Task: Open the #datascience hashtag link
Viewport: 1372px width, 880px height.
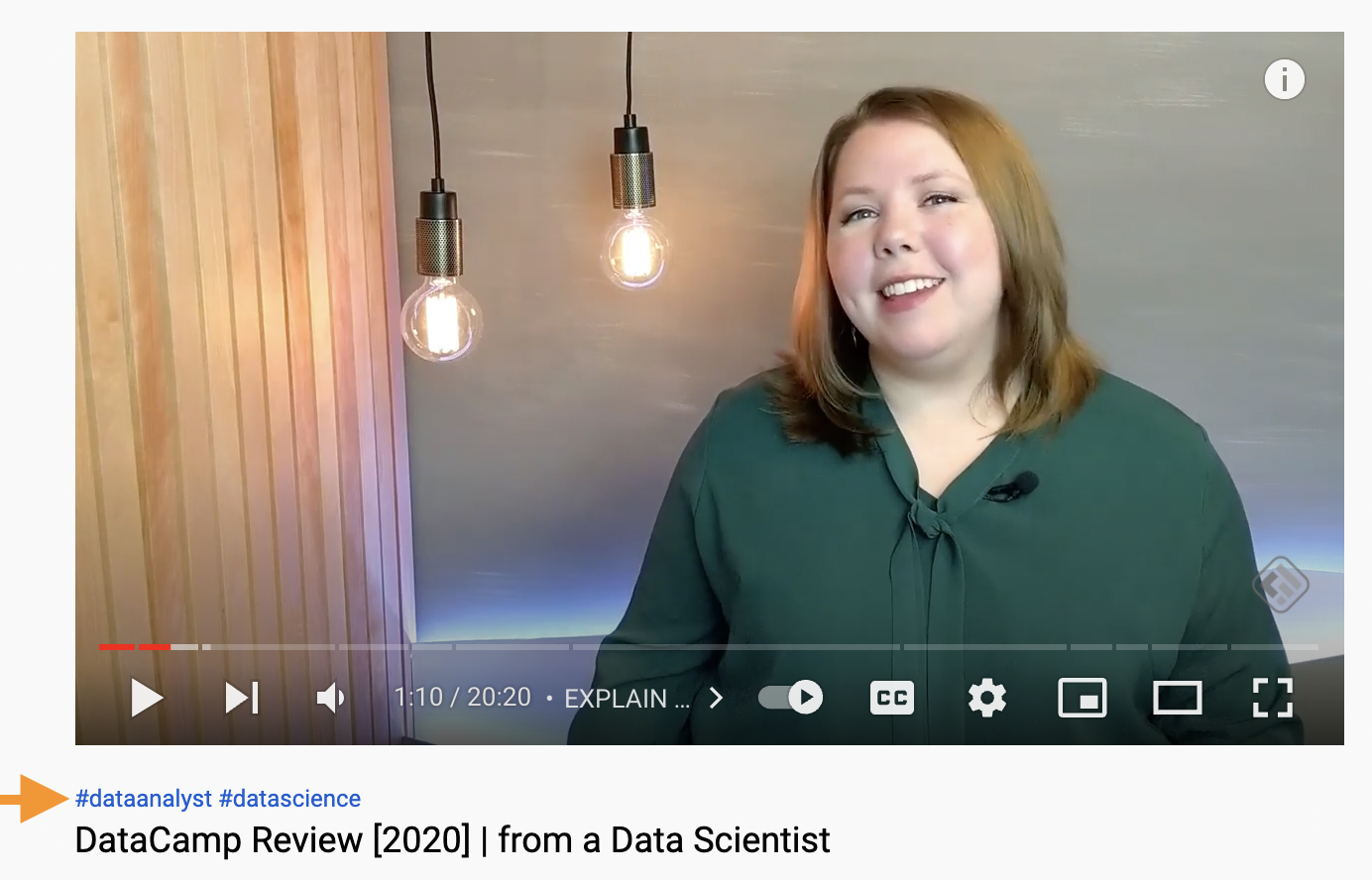Action: (x=289, y=799)
